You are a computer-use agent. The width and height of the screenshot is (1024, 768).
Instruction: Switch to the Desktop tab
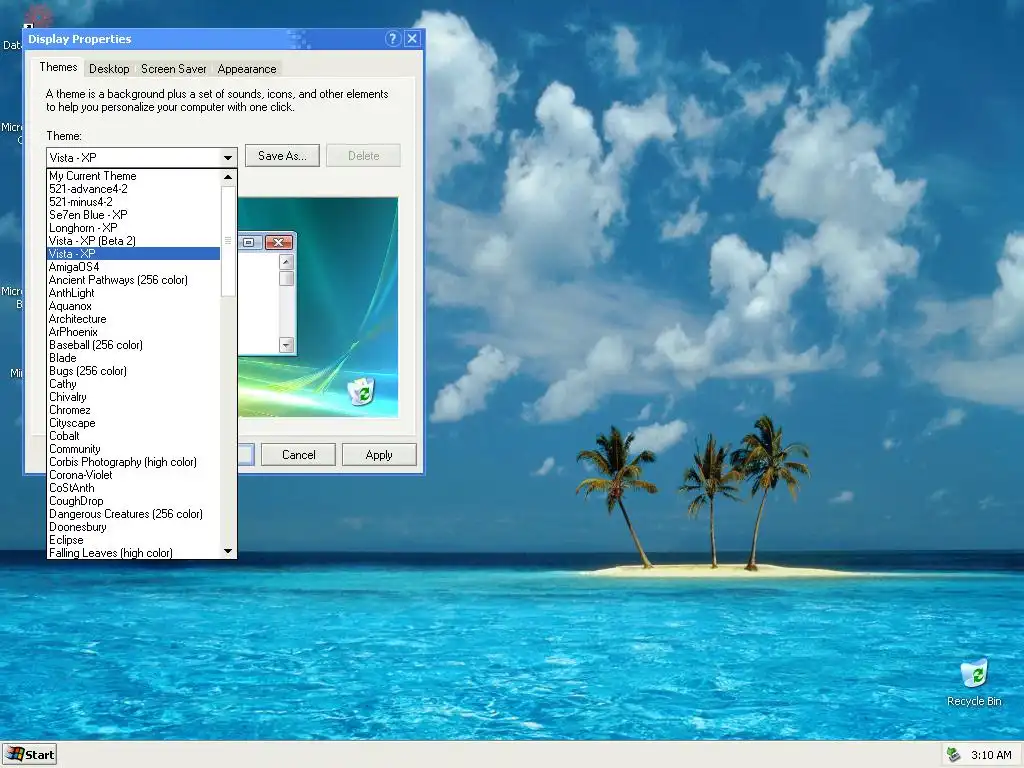click(109, 69)
